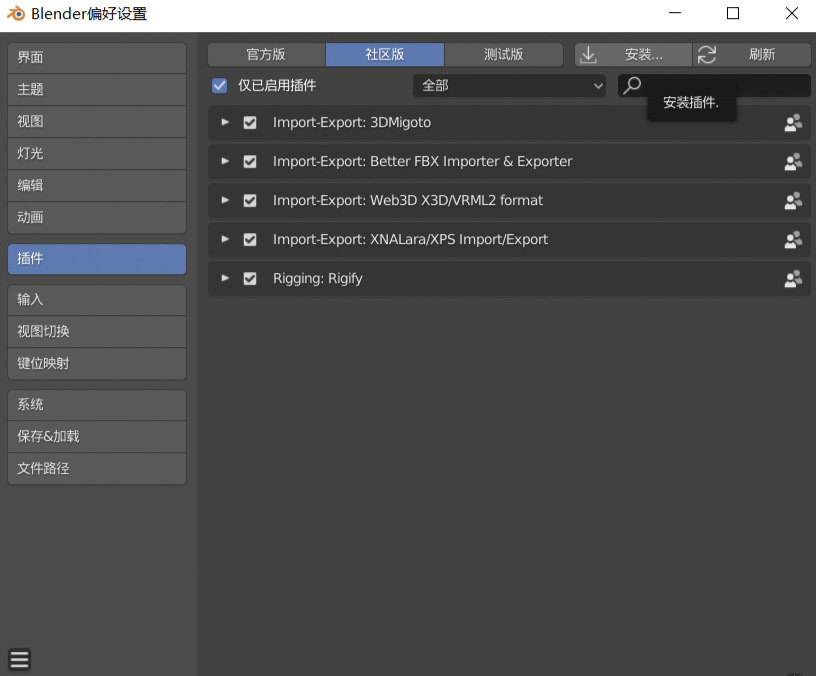Click the Import-Export: XNALara/XPS Import/Export text

pyautogui.click(x=411, y=240)
